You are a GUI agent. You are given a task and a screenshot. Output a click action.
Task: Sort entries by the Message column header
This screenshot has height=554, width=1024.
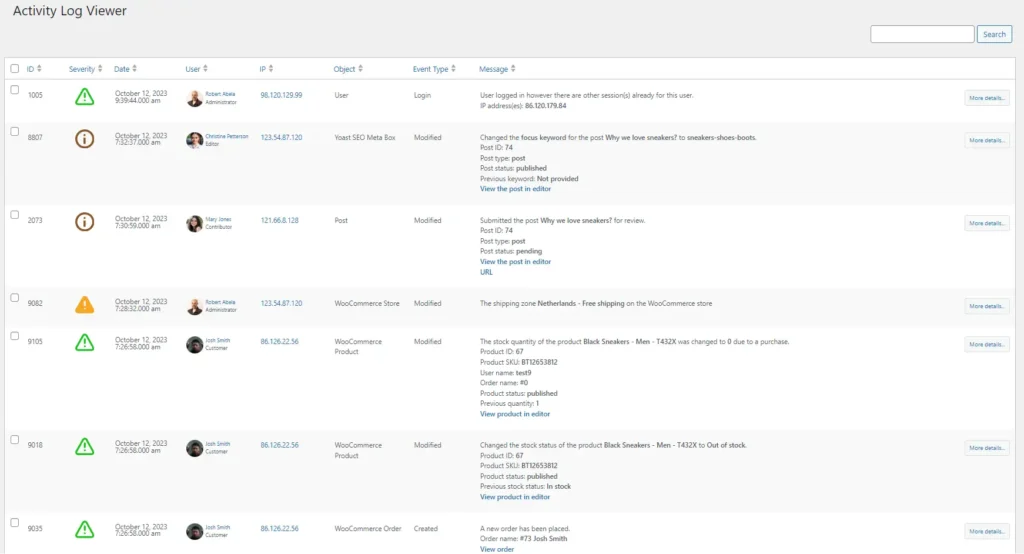click(x=497, y=69)
